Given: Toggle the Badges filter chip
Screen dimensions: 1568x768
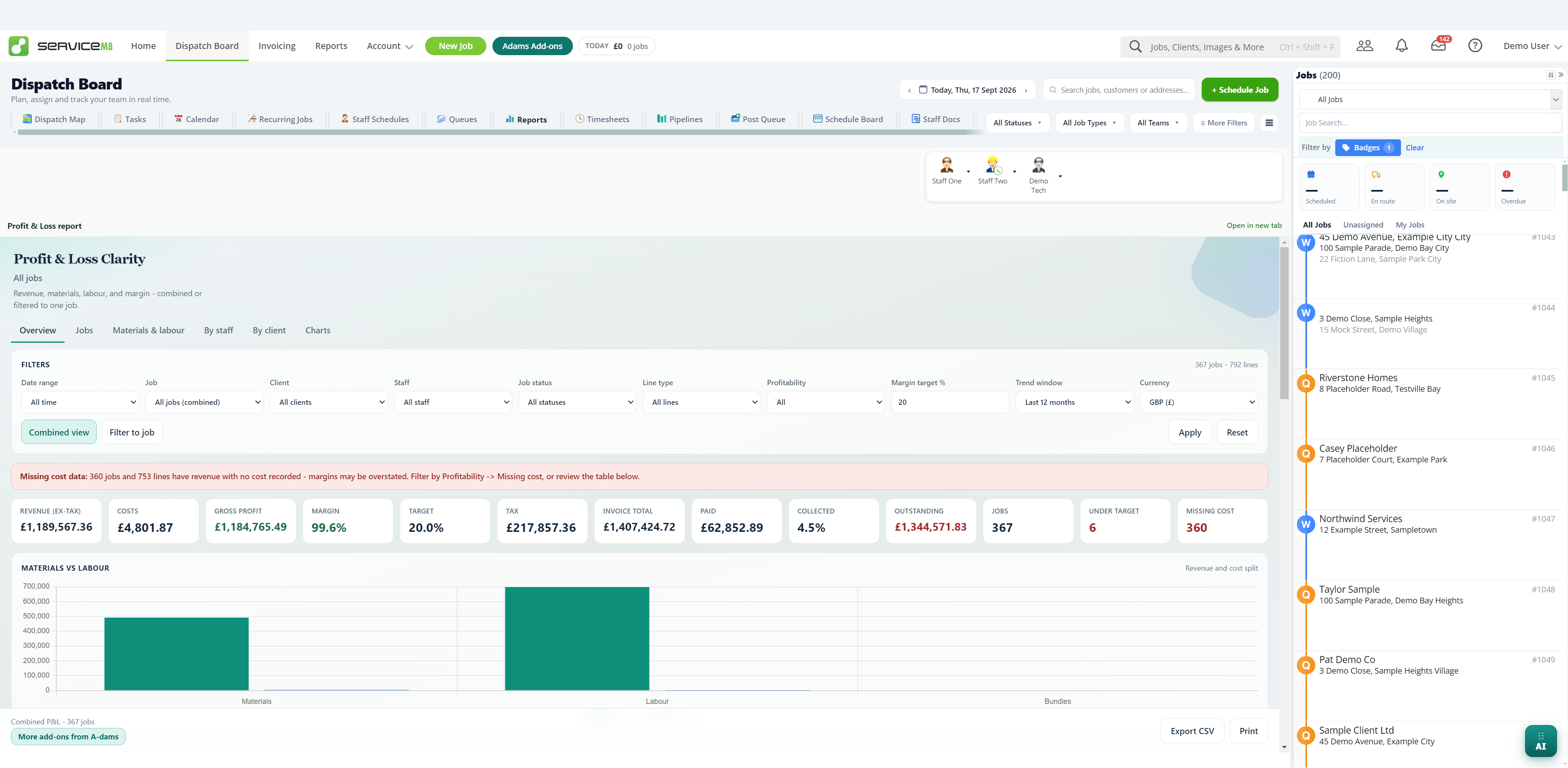Looking at the screenshot, I should pyautogui.click(x=1367, y=147).
